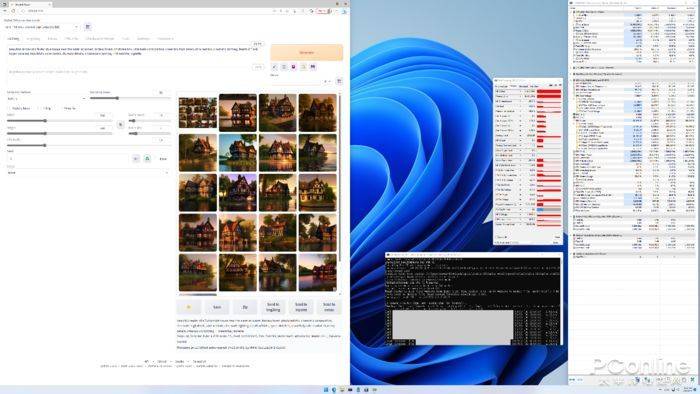Adjust the CFG Scale slider
The height and width of the screenshot is (394, 700).
coord(88,145)
